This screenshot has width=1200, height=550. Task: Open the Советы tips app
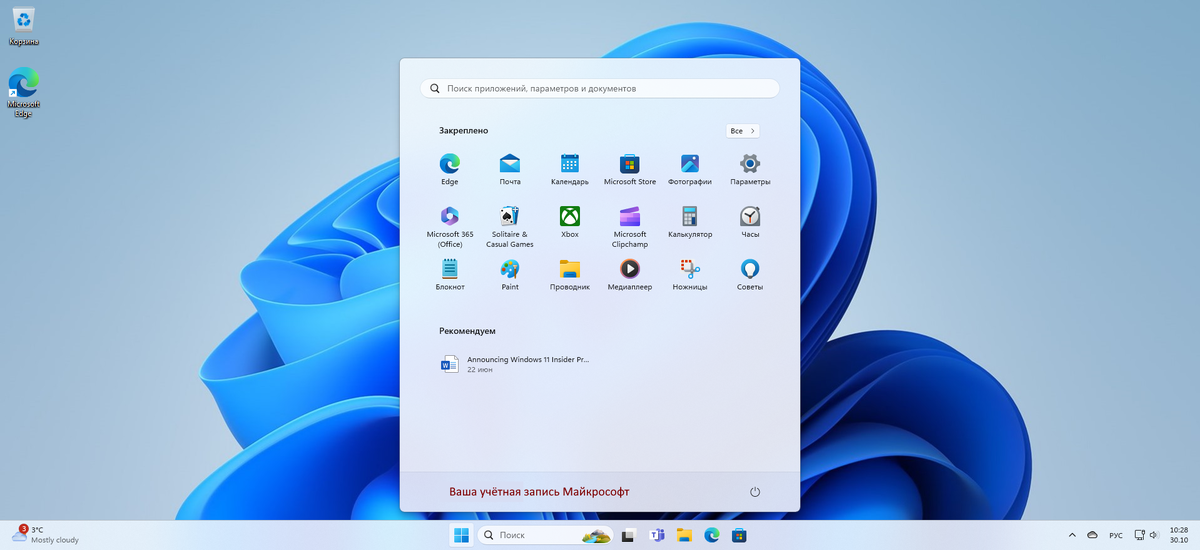tap(750, 274)
